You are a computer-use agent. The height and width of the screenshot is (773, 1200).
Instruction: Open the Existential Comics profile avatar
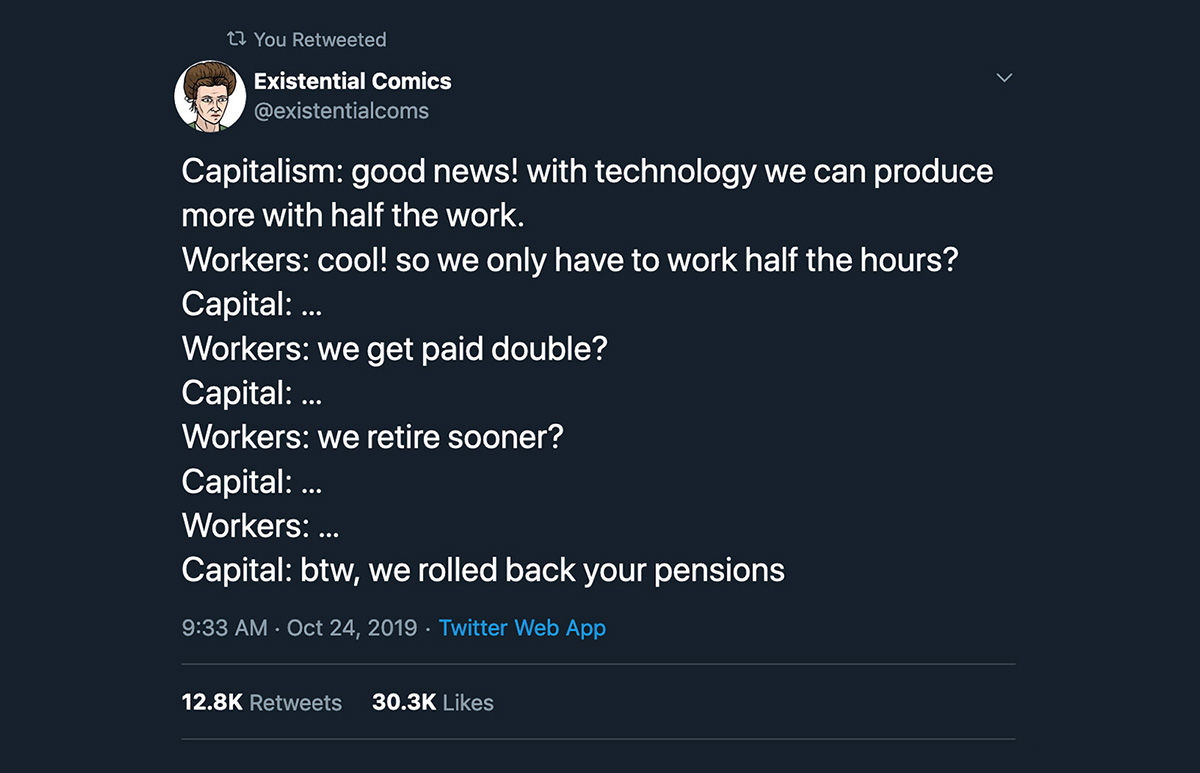(210, 96)
